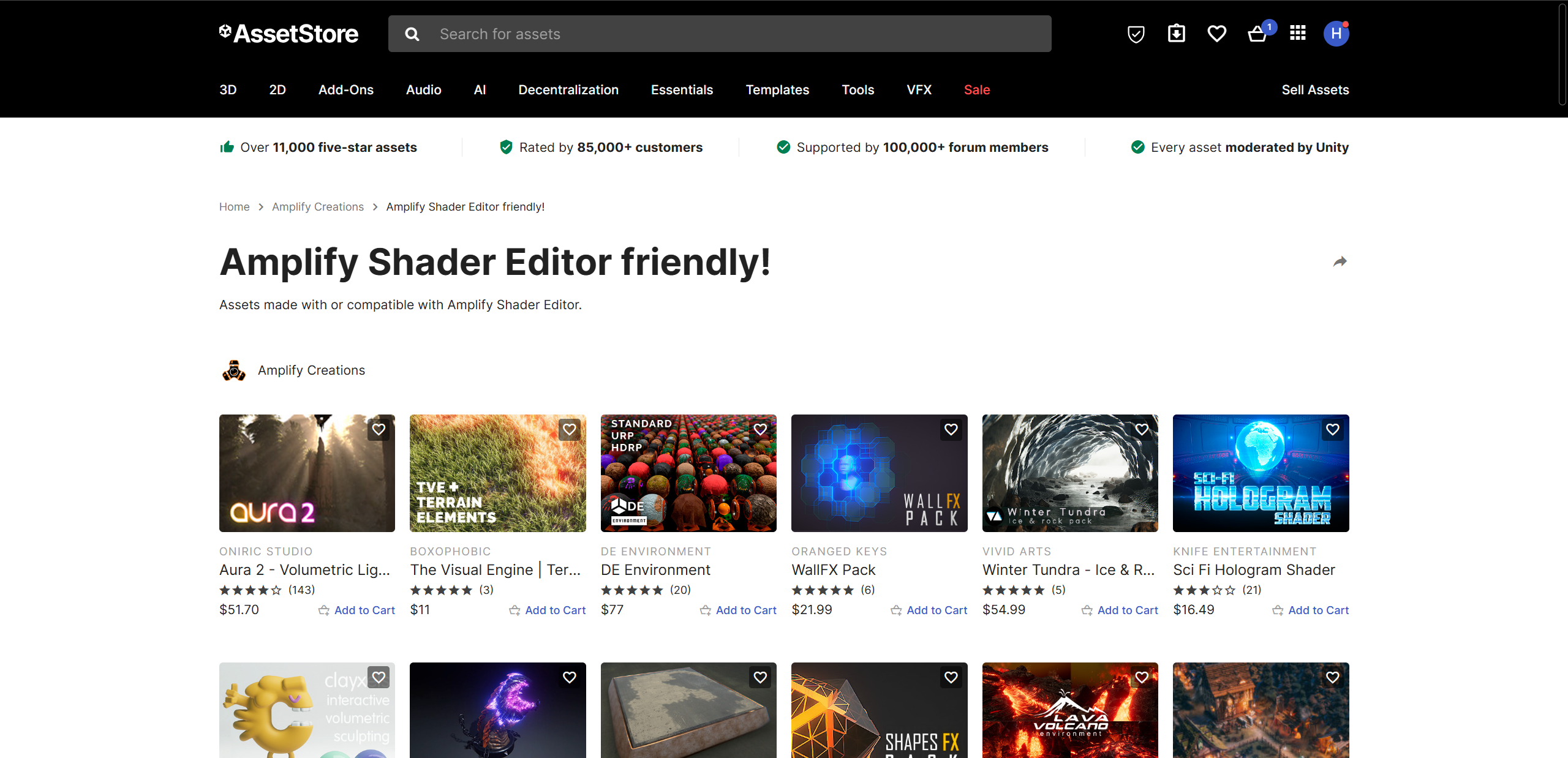Open the shopping cart basket icon
The height and width of the screenshot is (758, 1568).
(x=1257, y=34)
